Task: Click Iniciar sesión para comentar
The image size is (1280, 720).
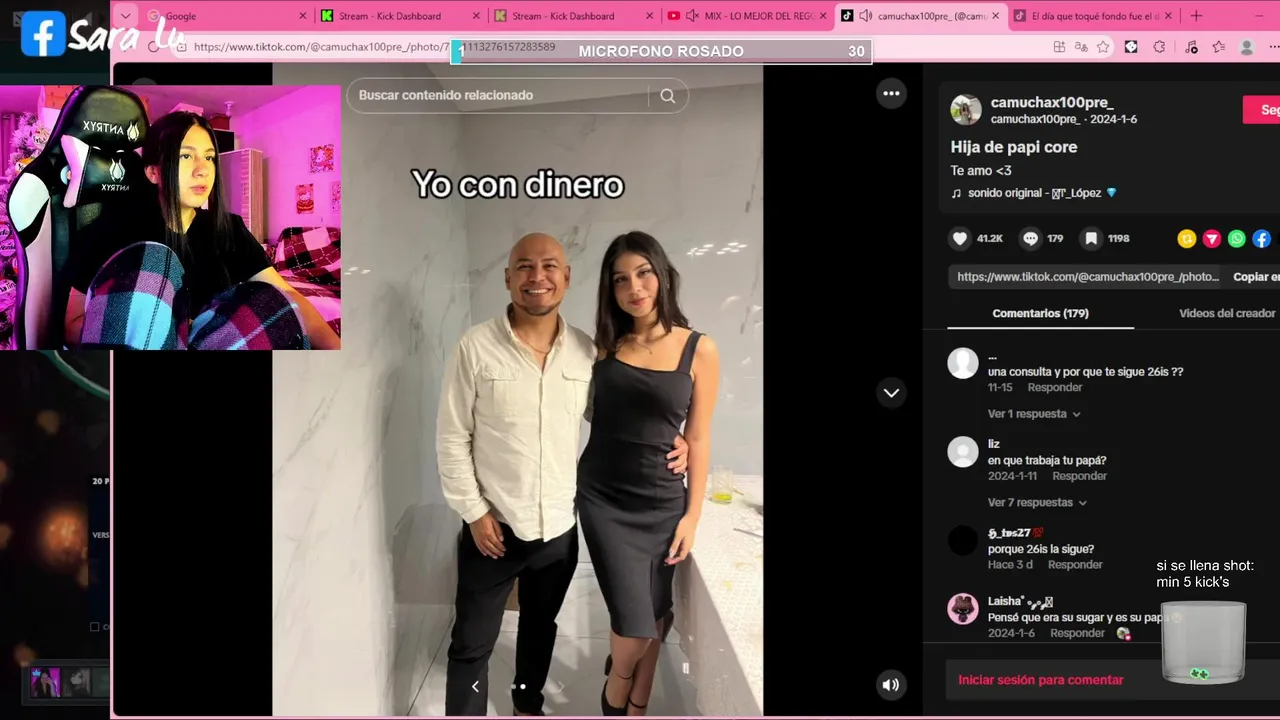Action: click(1041, 680)
